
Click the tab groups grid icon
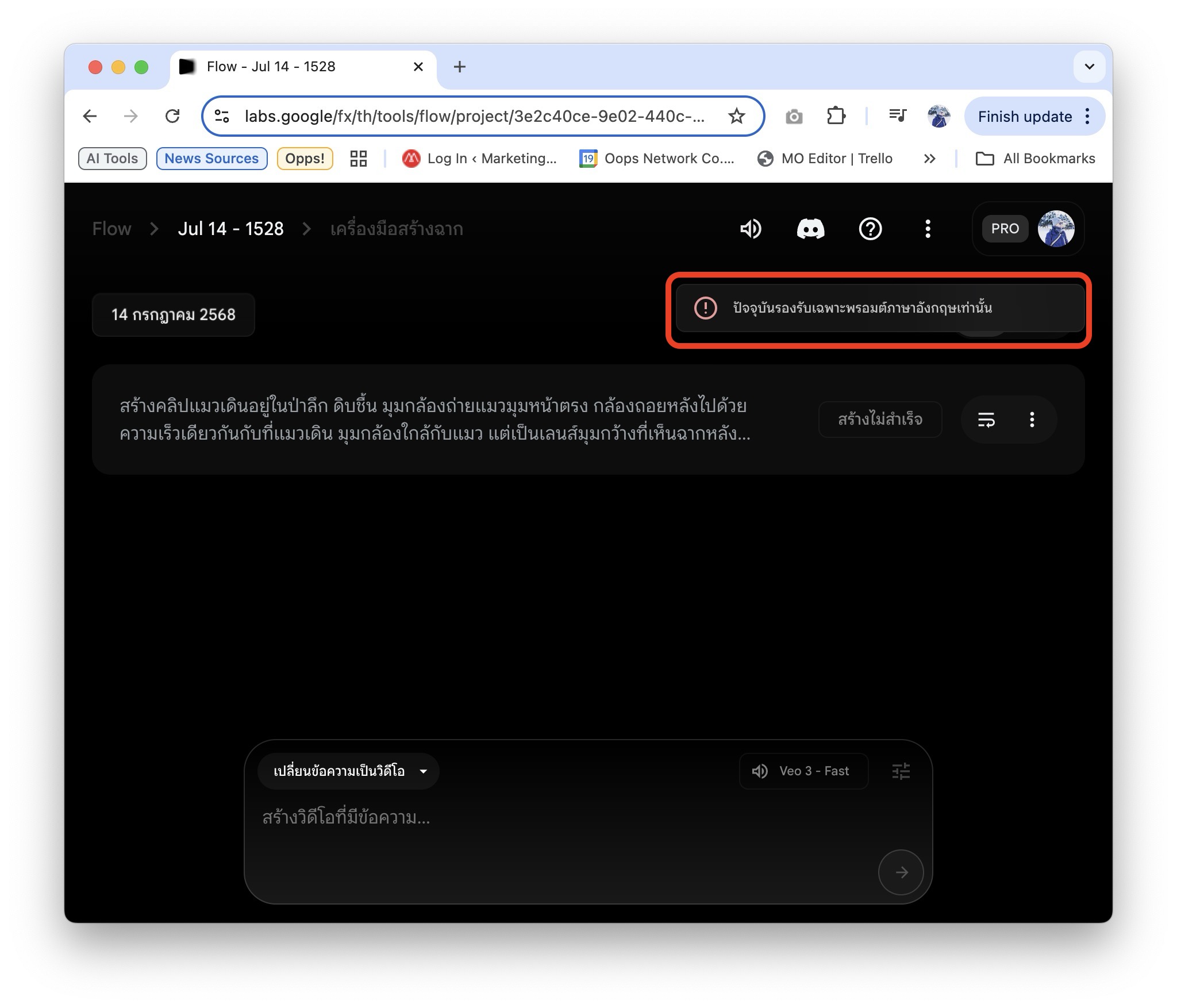359,159
